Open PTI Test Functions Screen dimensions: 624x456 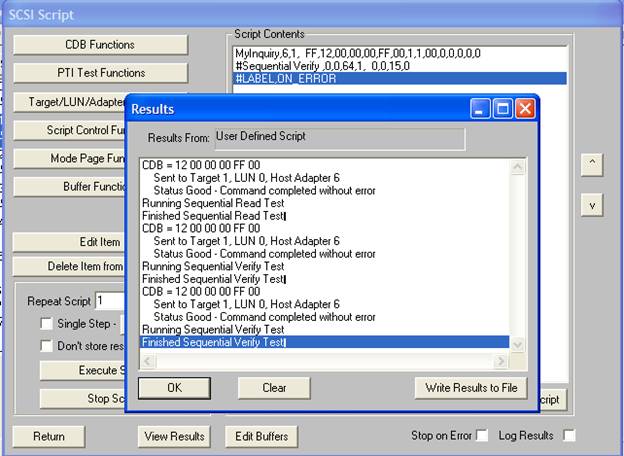(100, 73)
